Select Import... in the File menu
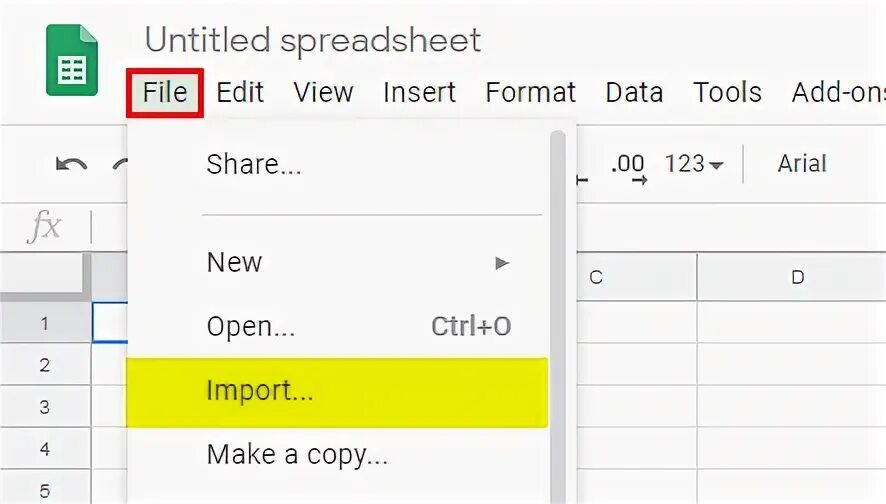Screen dimensions: 886x504 [x=259, y=392]
